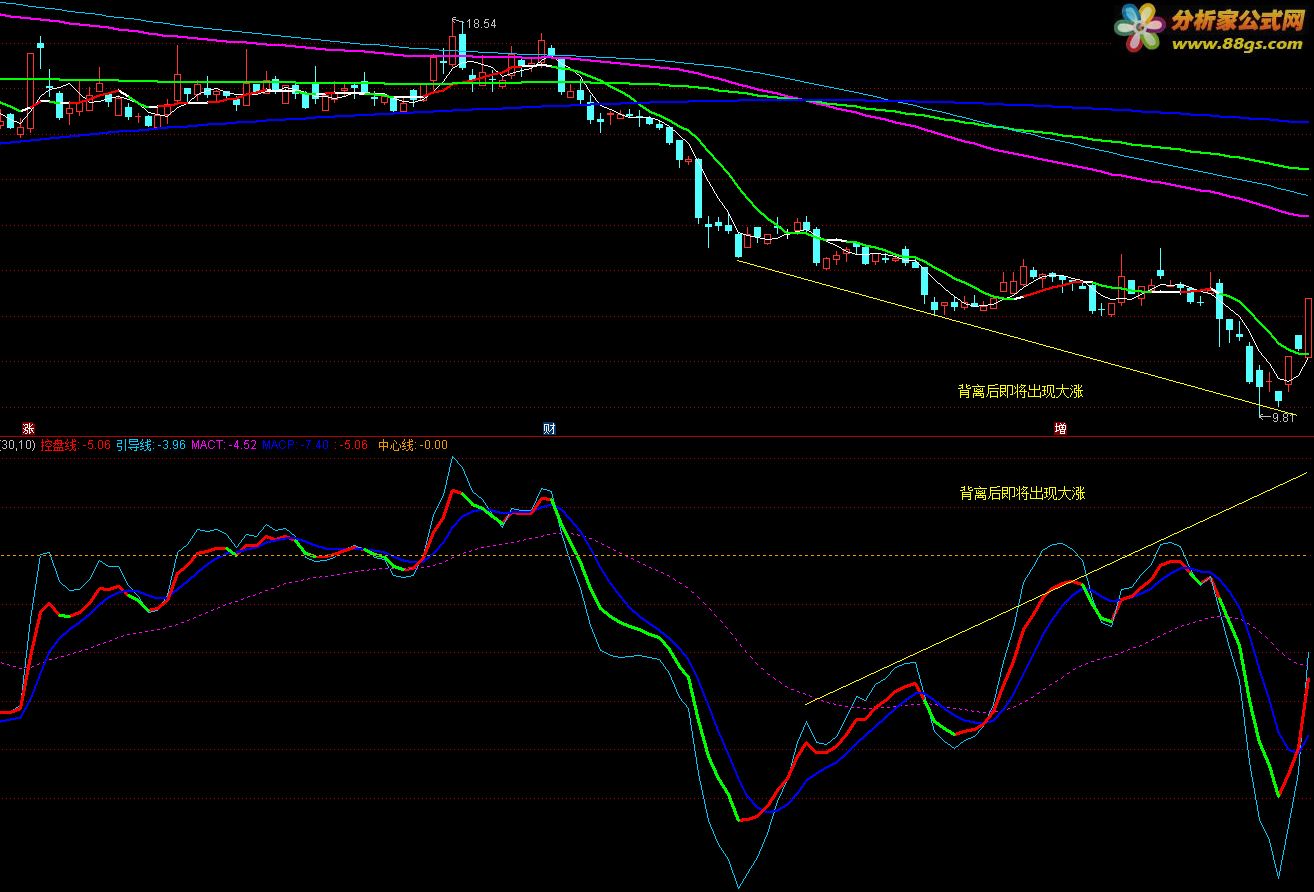Image resolution: width=1314 pixels, height=892 pixels.
Task: Select 背离后即将出现大涨 annotation in the price panel
Action: (x=1020, y=392)
